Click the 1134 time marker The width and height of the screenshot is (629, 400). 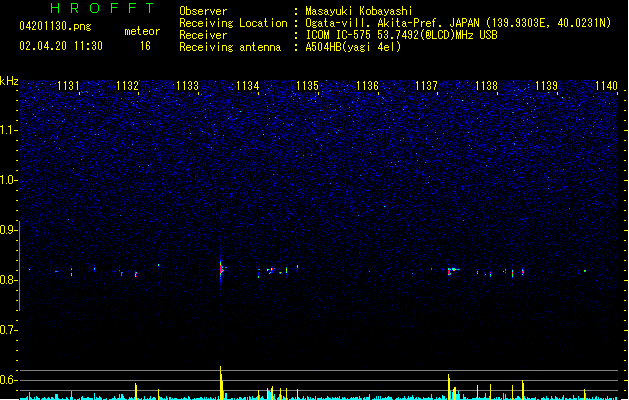click(x=248, y=86)
